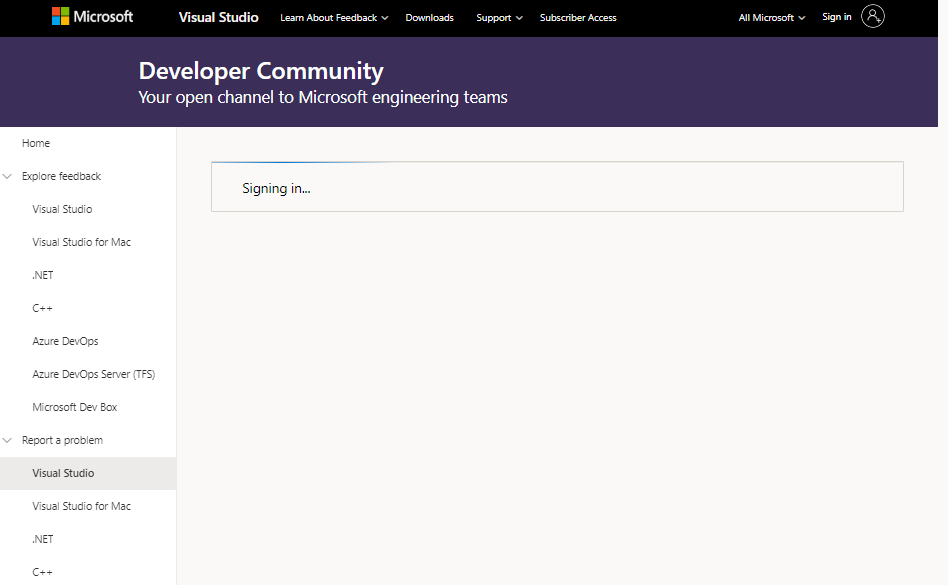Open the user account avatar icon
This screenshot has width=948, height=585.
coord(872,16)
